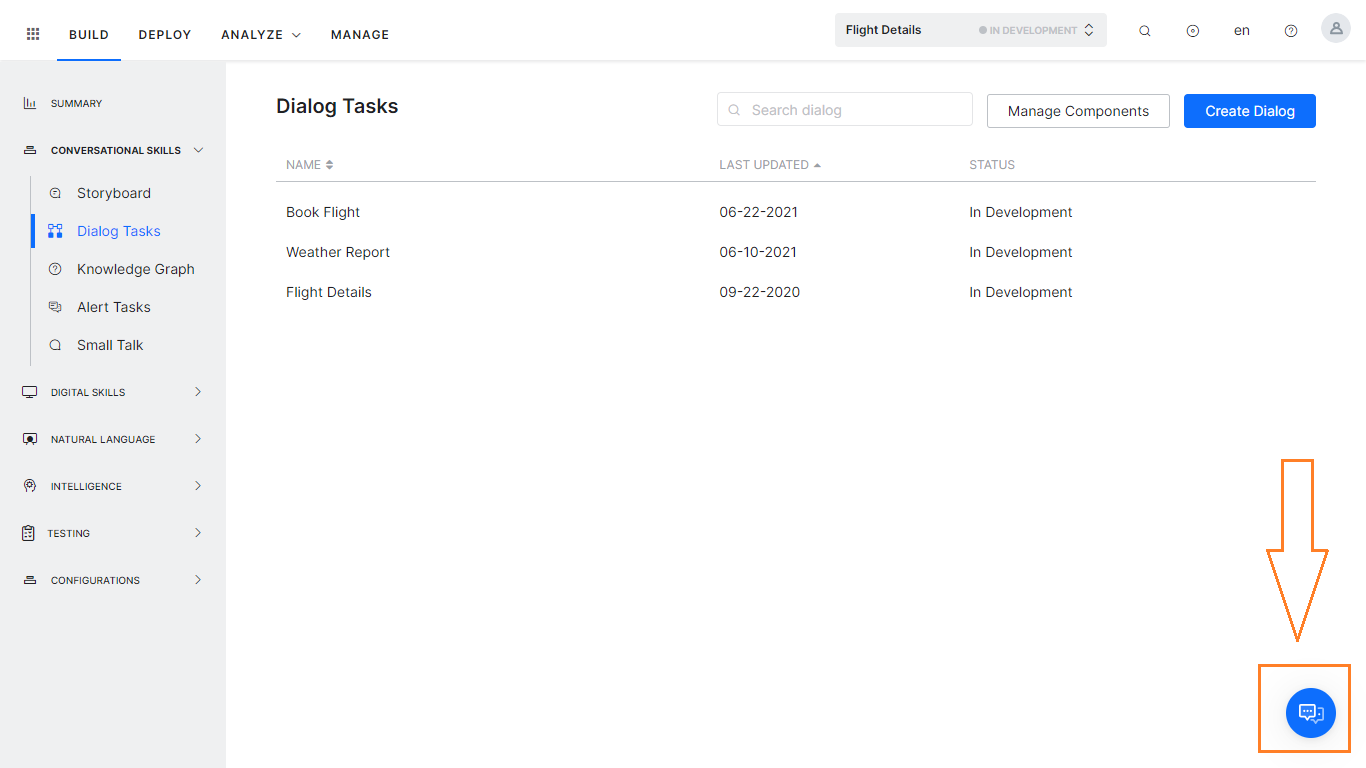The height and width of the screenshot is (768, 1366).
Task: Open the Flight Details bot selector
Action: point(971,30)
